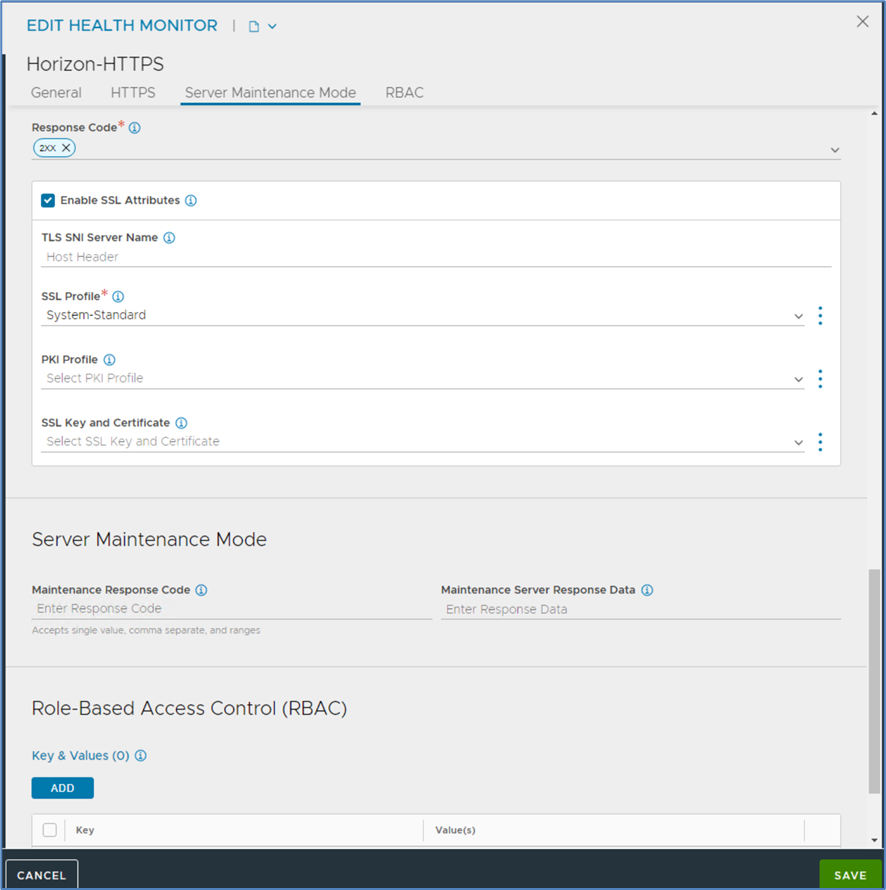Show info for TLS SNI Server Name
886x890 pixels.
169,238
